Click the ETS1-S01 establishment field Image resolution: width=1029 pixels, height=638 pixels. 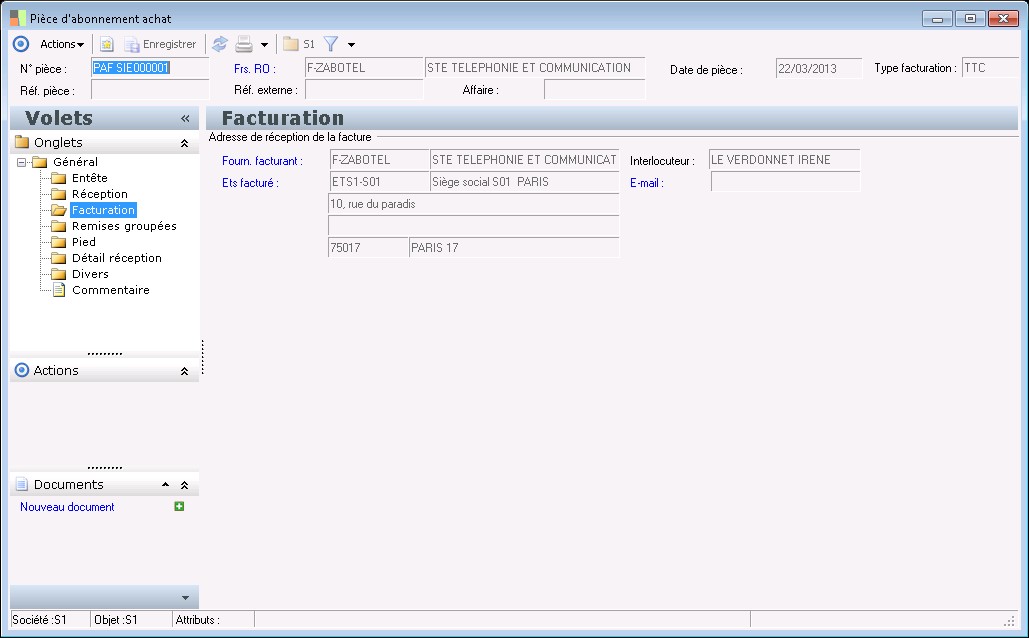pyautogui.click(x=380, y=182)
